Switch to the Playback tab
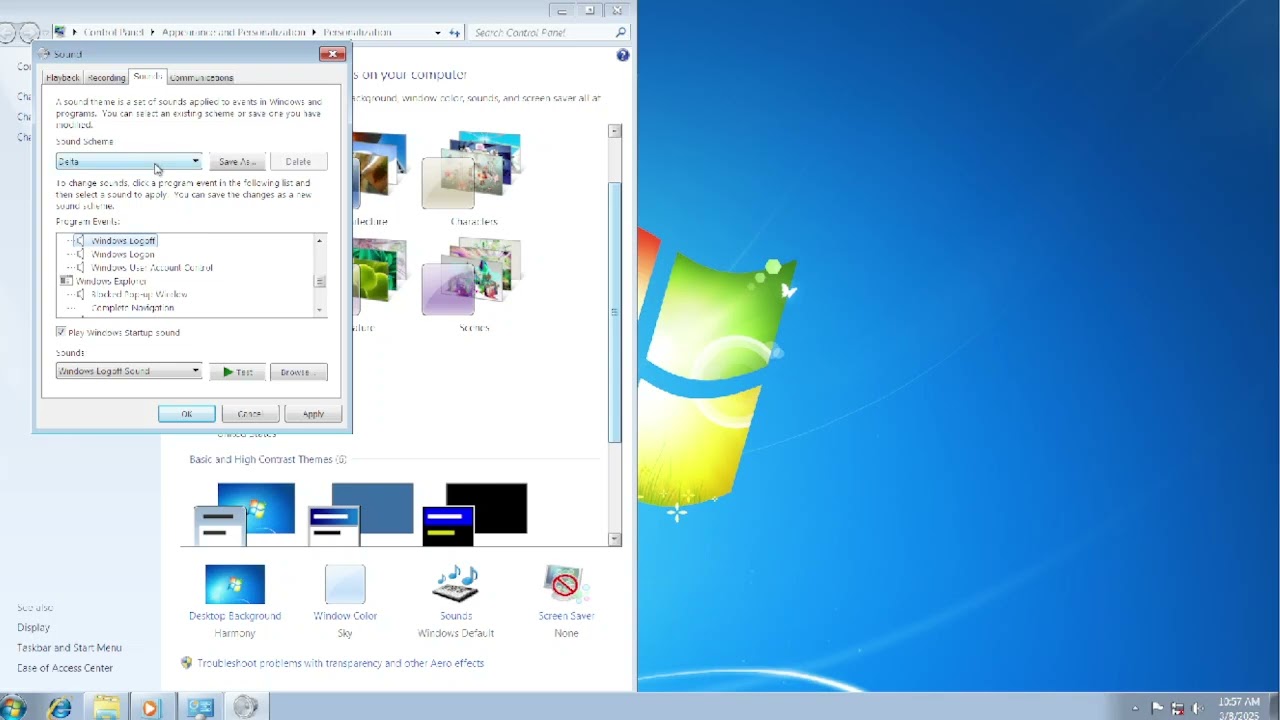Screen dimensions: 1280x720 pos(62,77)
